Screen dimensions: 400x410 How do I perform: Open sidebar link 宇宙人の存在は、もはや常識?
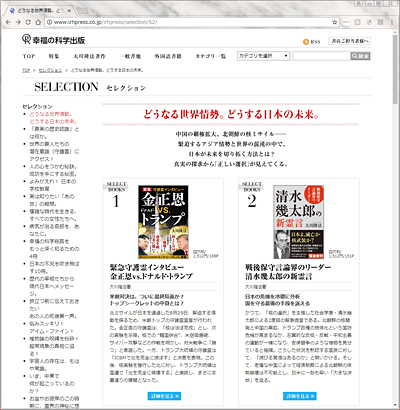54,365
